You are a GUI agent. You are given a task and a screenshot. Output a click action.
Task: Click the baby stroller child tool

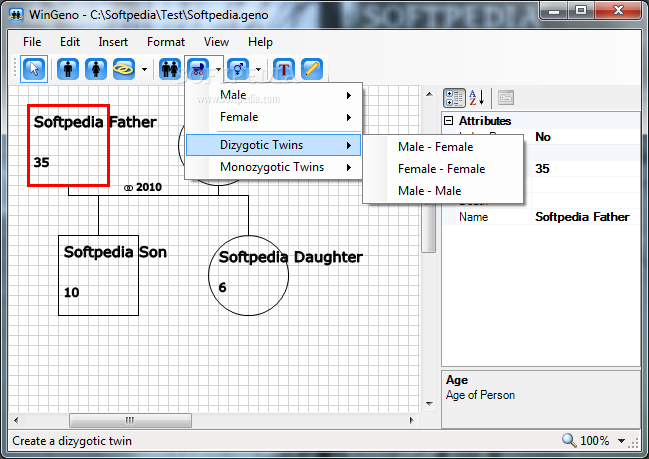tap(198, 69)
